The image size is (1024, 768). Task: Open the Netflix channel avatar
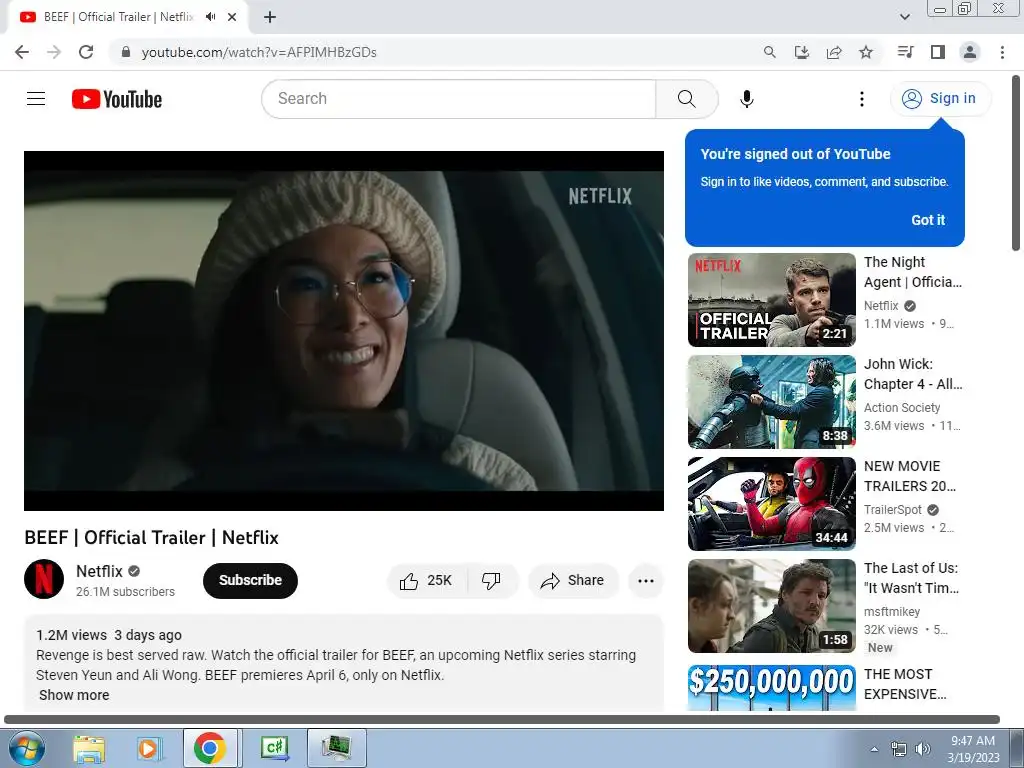click(x=44, y=579)
